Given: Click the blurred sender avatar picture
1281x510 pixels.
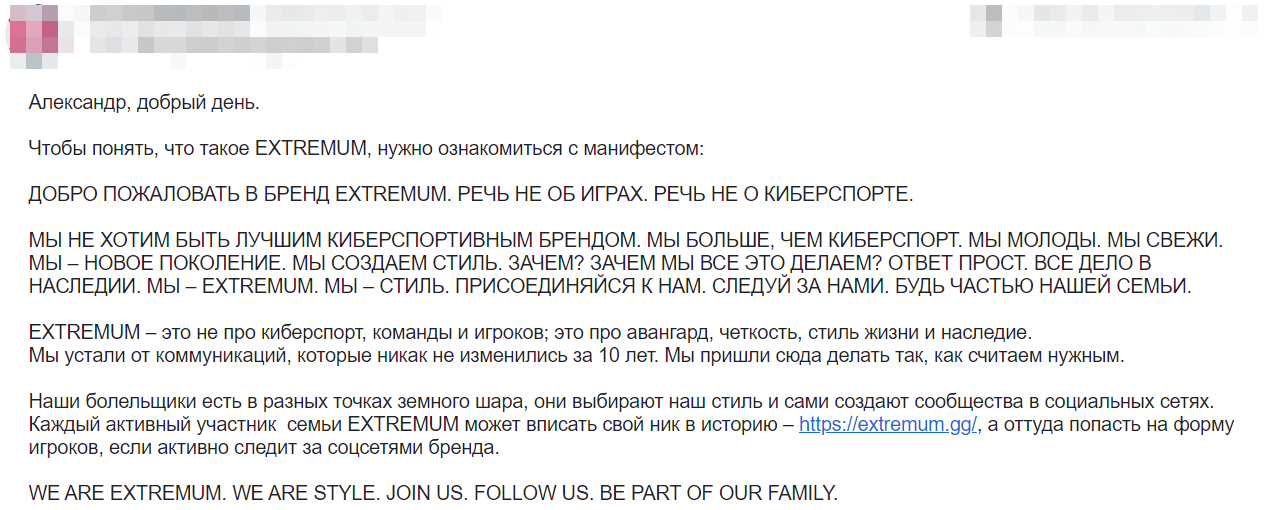Looking at the screenshot, I should (34, 34).
